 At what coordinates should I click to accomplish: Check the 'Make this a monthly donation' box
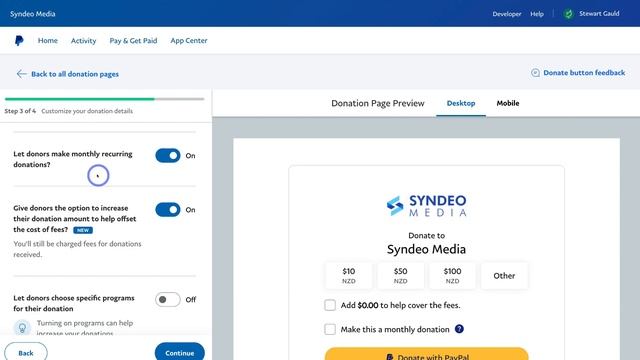[x=330, y=329]
